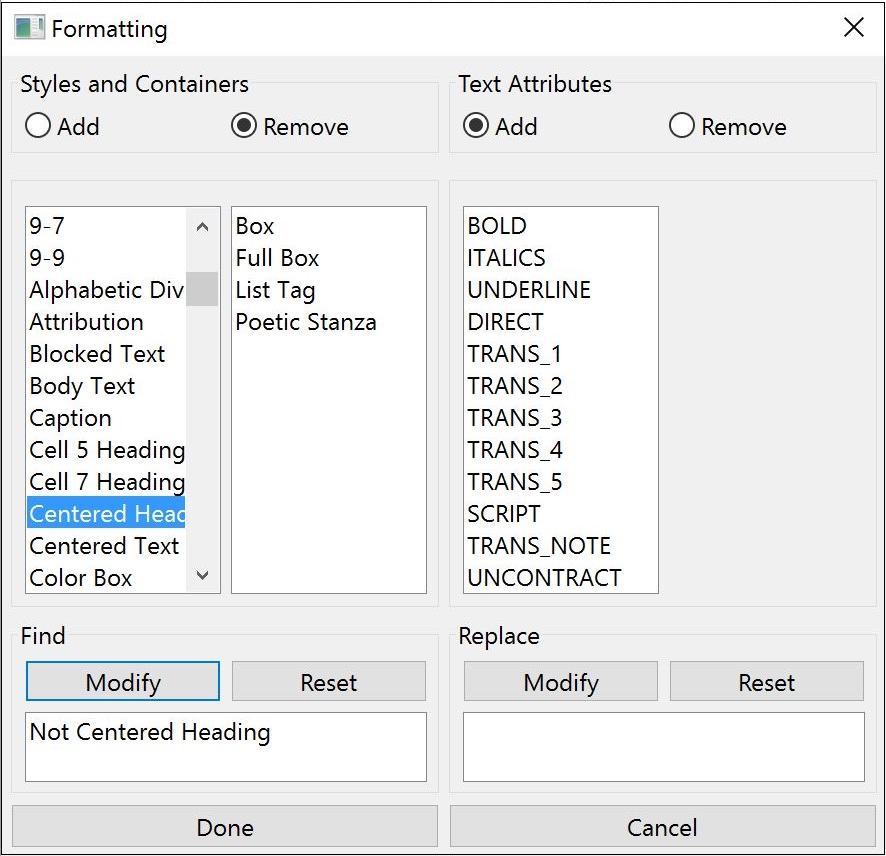Image resolution: width=886 pixels, height=856 pixels.
Task: Select Body Text in styles list
Action: pos(82,386)
